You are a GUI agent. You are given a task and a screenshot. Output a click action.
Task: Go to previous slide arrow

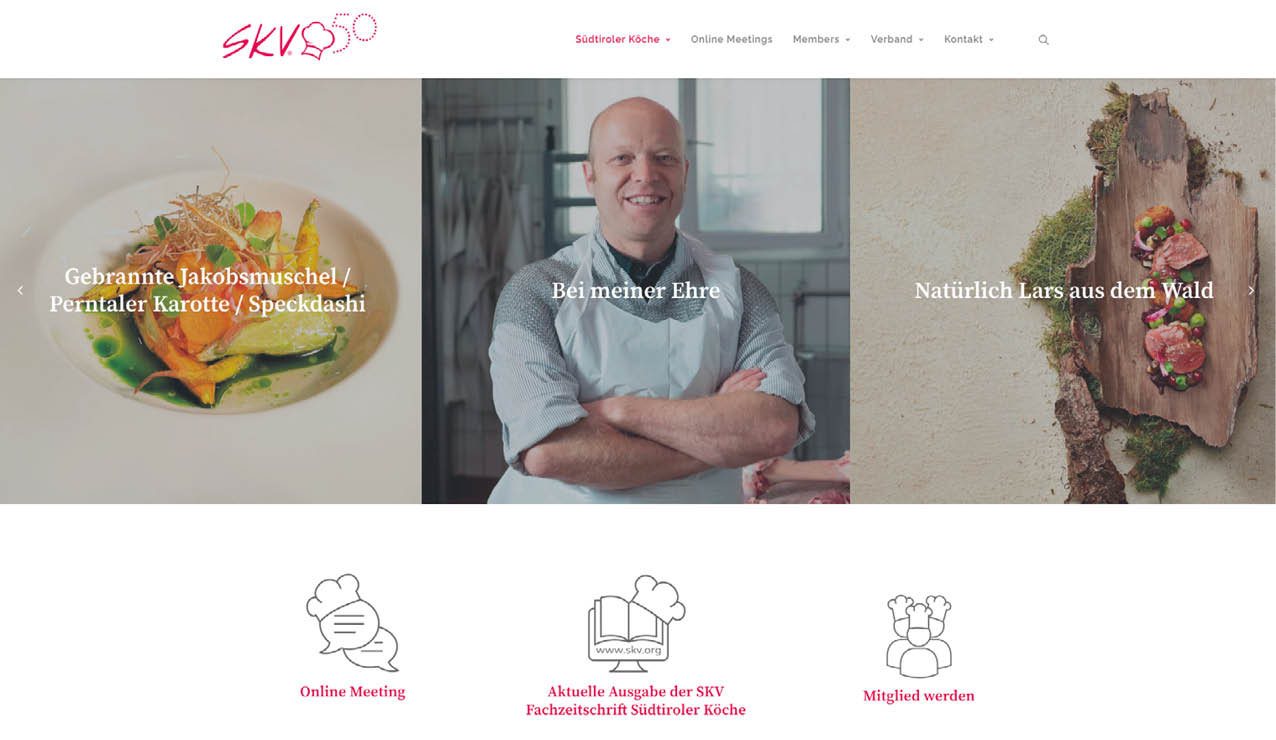[x=20, y=291]
